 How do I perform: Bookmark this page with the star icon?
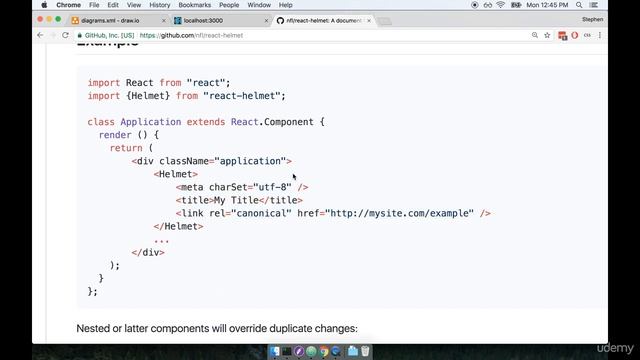(547, 36)
